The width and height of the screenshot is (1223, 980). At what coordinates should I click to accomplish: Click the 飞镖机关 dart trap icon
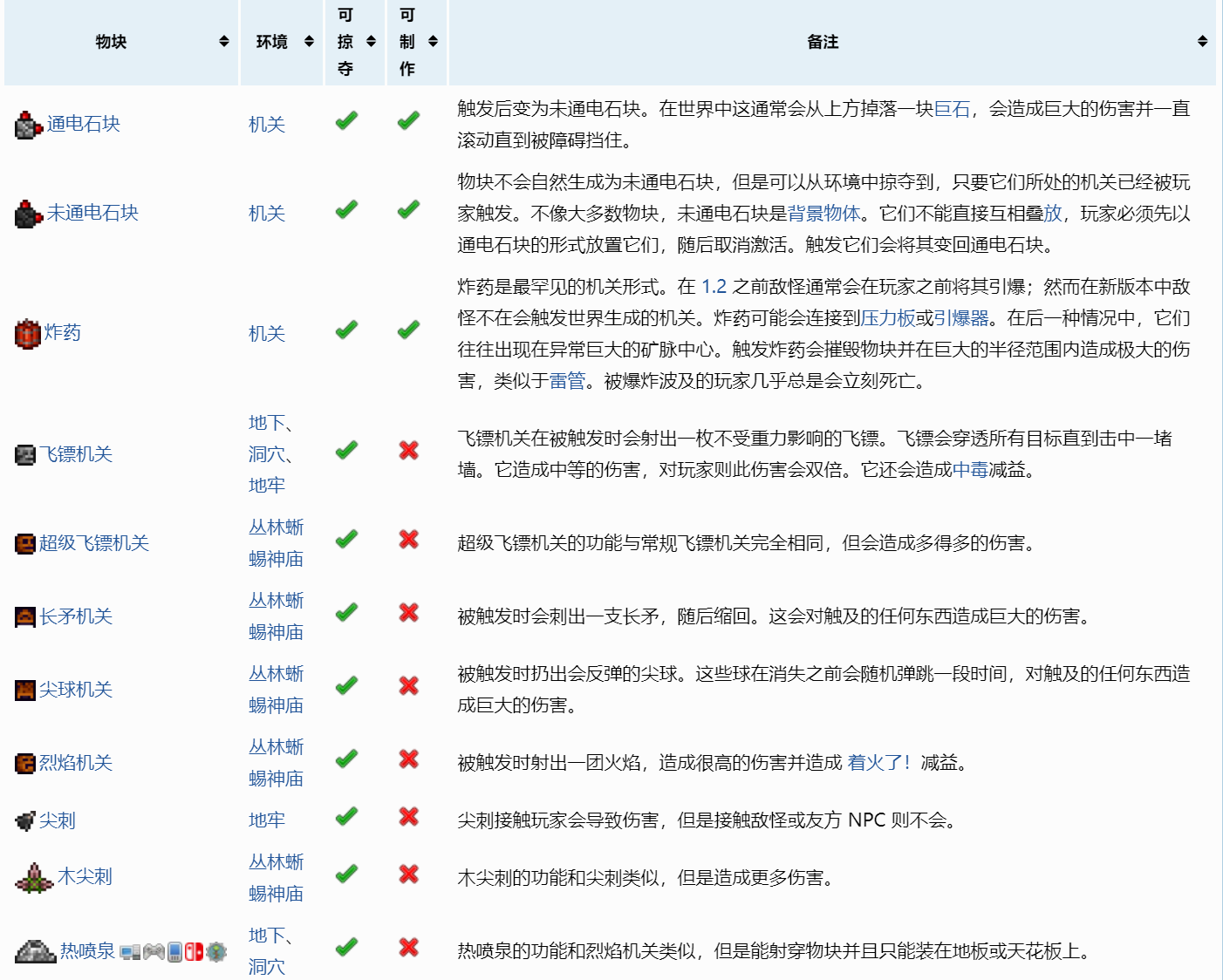(25, 454)
